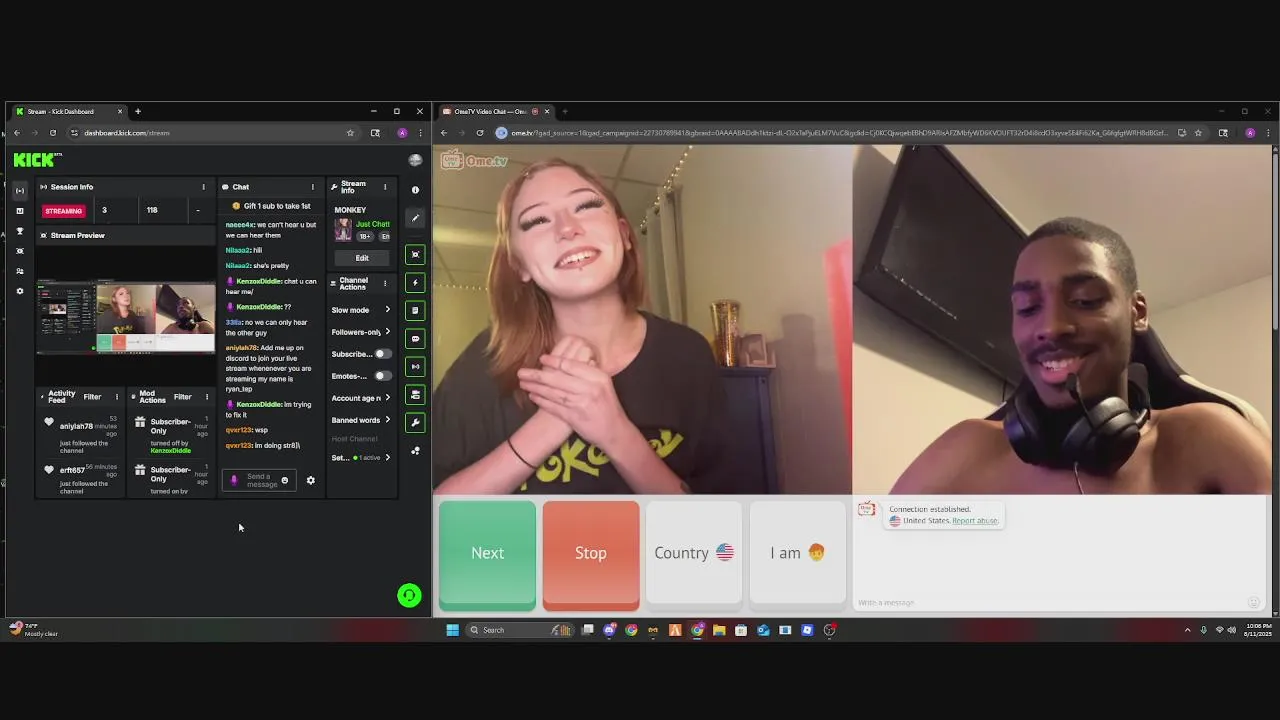This screenshot has width=1280, height=720.
Task: Click the Stream Preview thumbnail
Action: (x=126, y=318)
